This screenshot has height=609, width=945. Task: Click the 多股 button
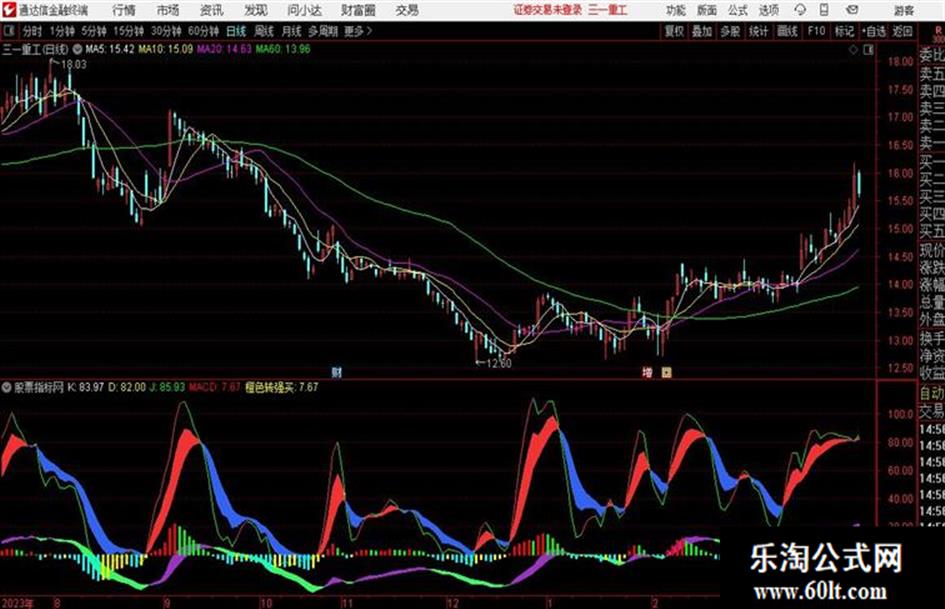click(730, 31)
